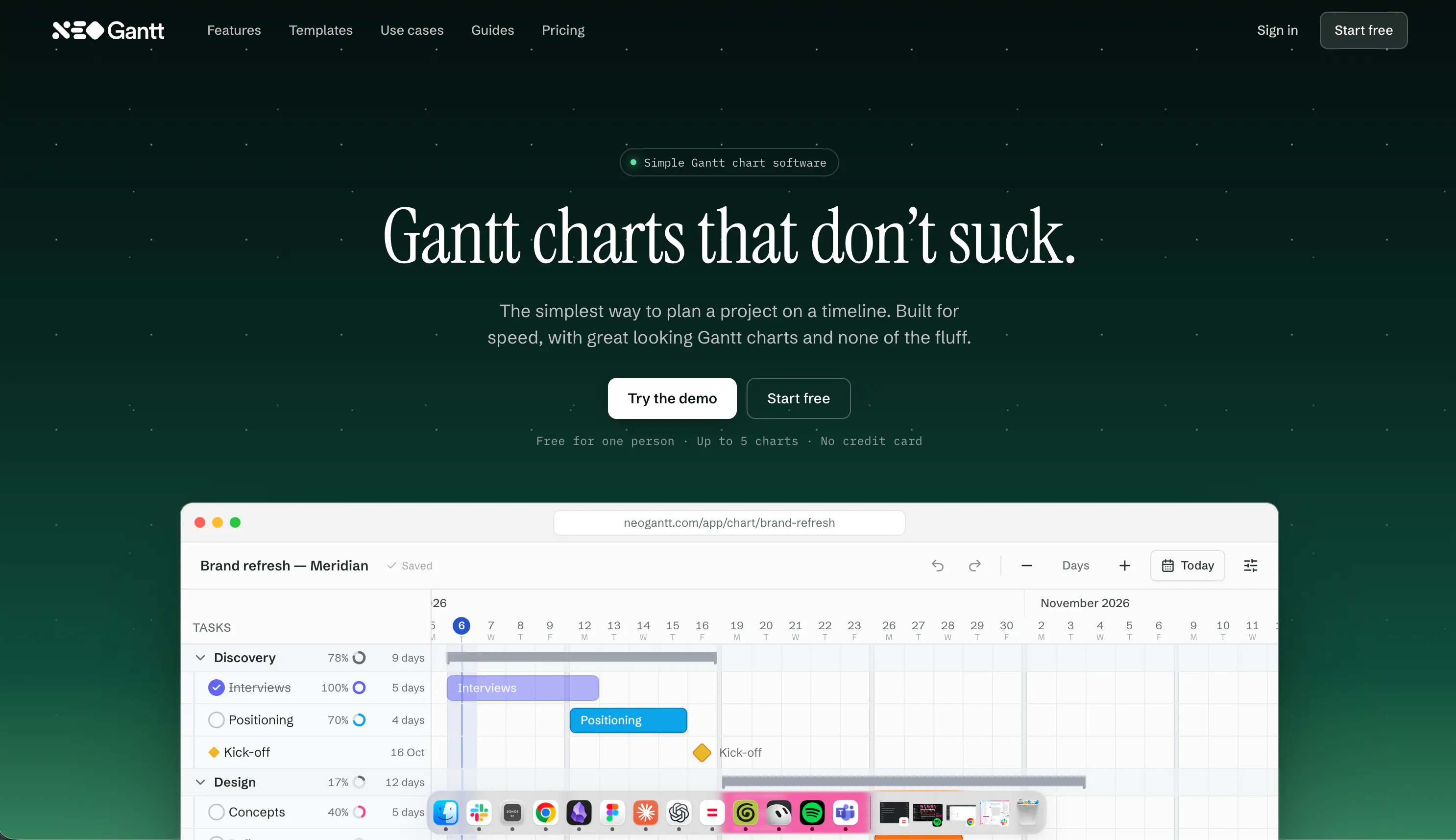Click the Positioning 70% progress ring
The width and height of the screenshot is (1456, 840).
coord(359,719)
